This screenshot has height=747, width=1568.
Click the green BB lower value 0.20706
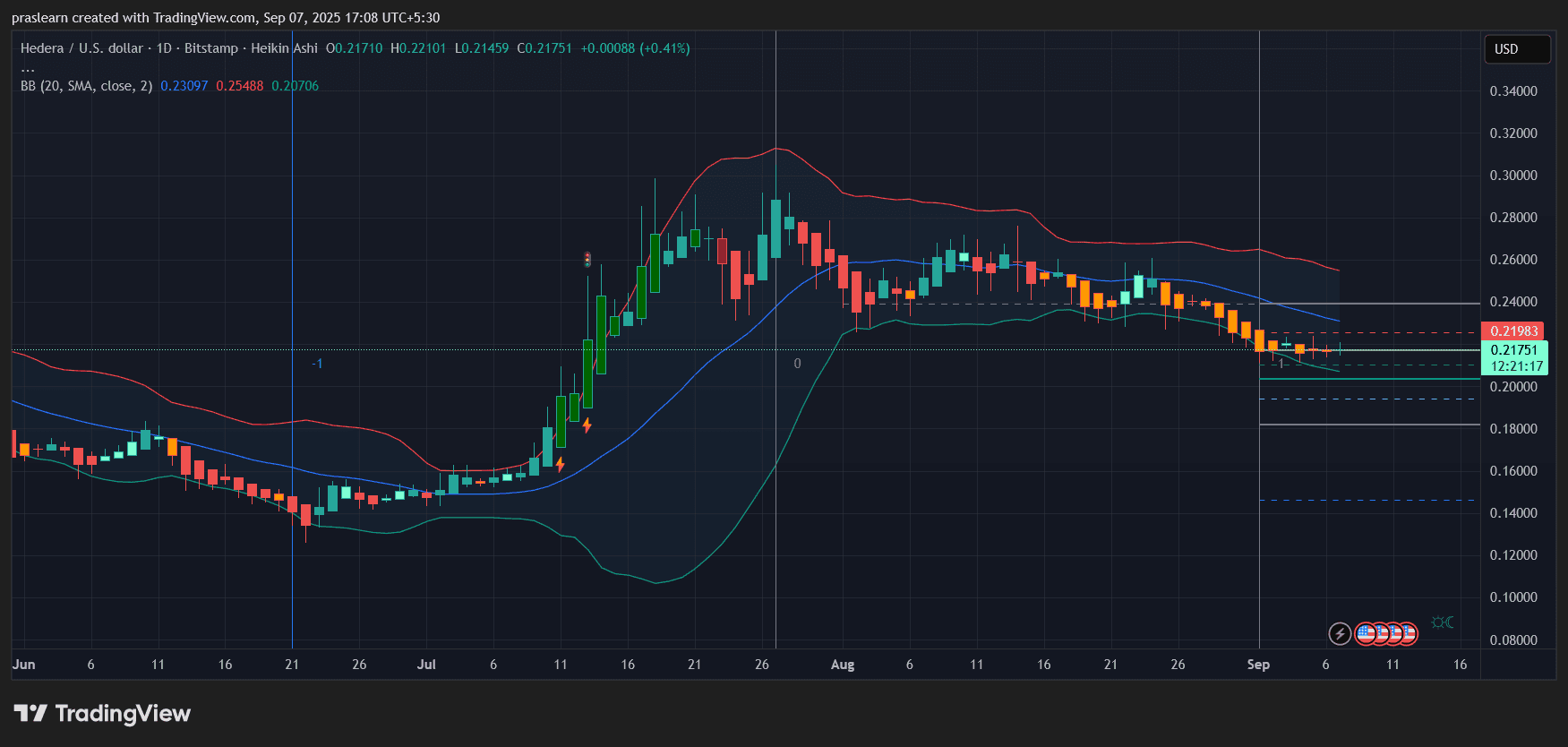295,86
